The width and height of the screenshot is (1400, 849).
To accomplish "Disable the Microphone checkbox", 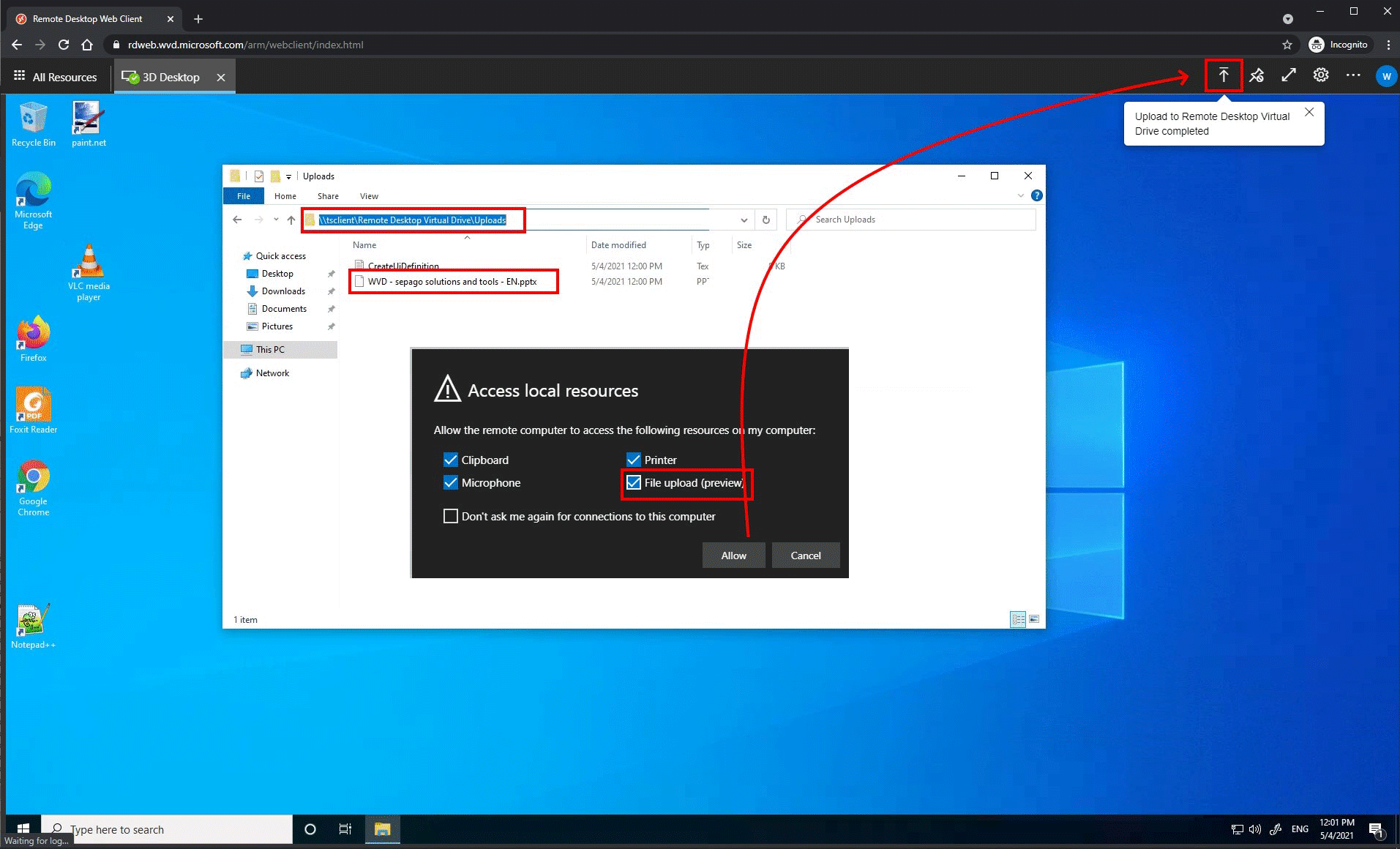I will point(450,482).
